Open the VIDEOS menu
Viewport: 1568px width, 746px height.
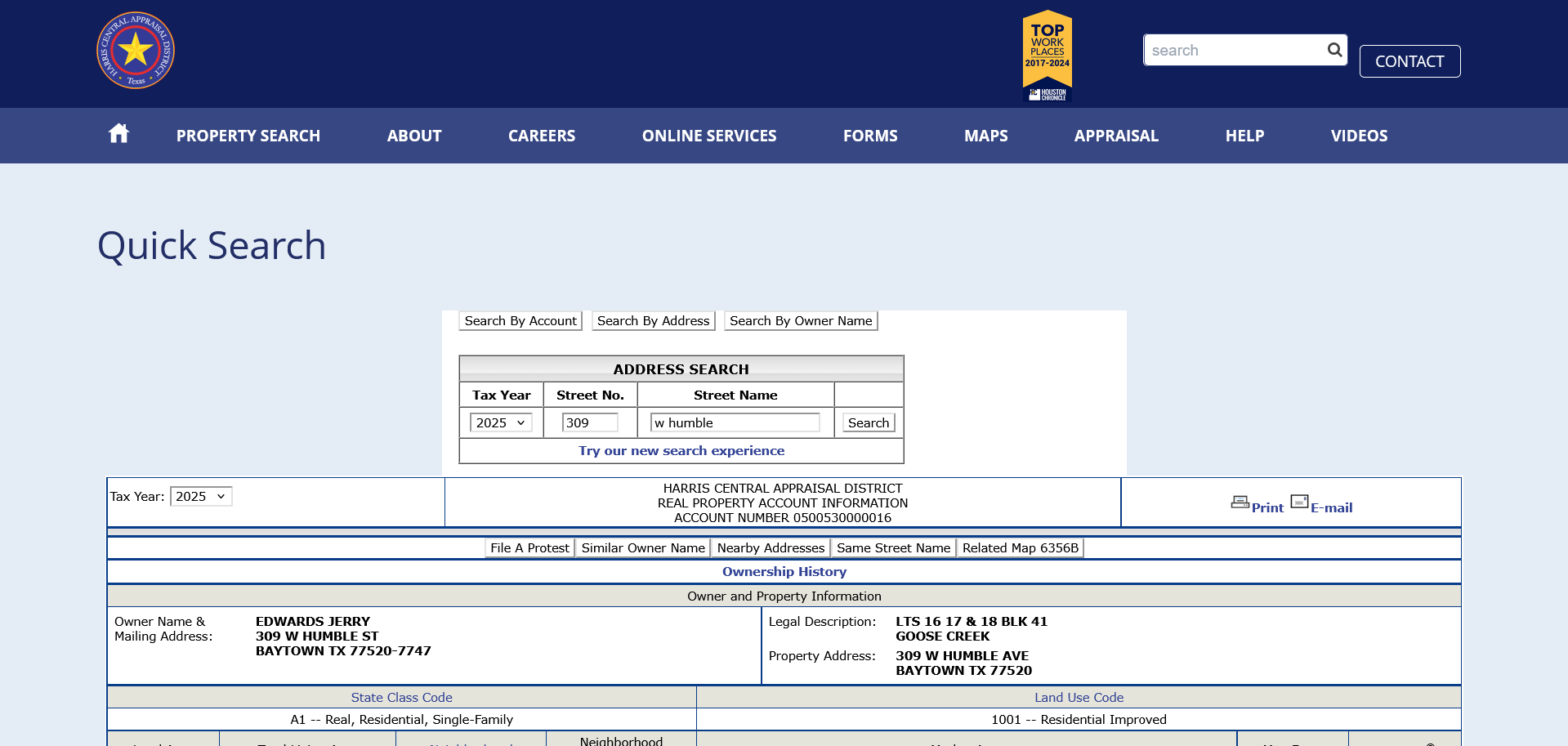[1359, 136]
